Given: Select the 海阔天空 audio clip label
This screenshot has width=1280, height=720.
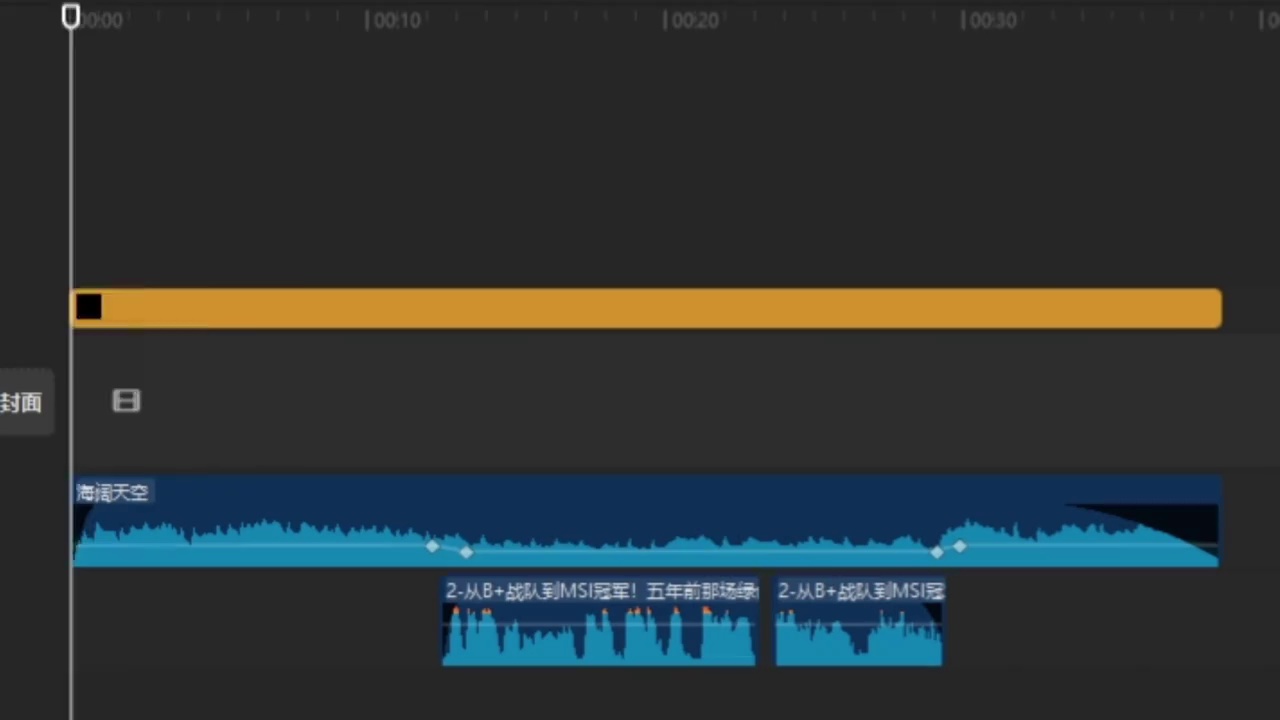Looking at the screenshot, I should pyautogui.click(x=113, y=492).
